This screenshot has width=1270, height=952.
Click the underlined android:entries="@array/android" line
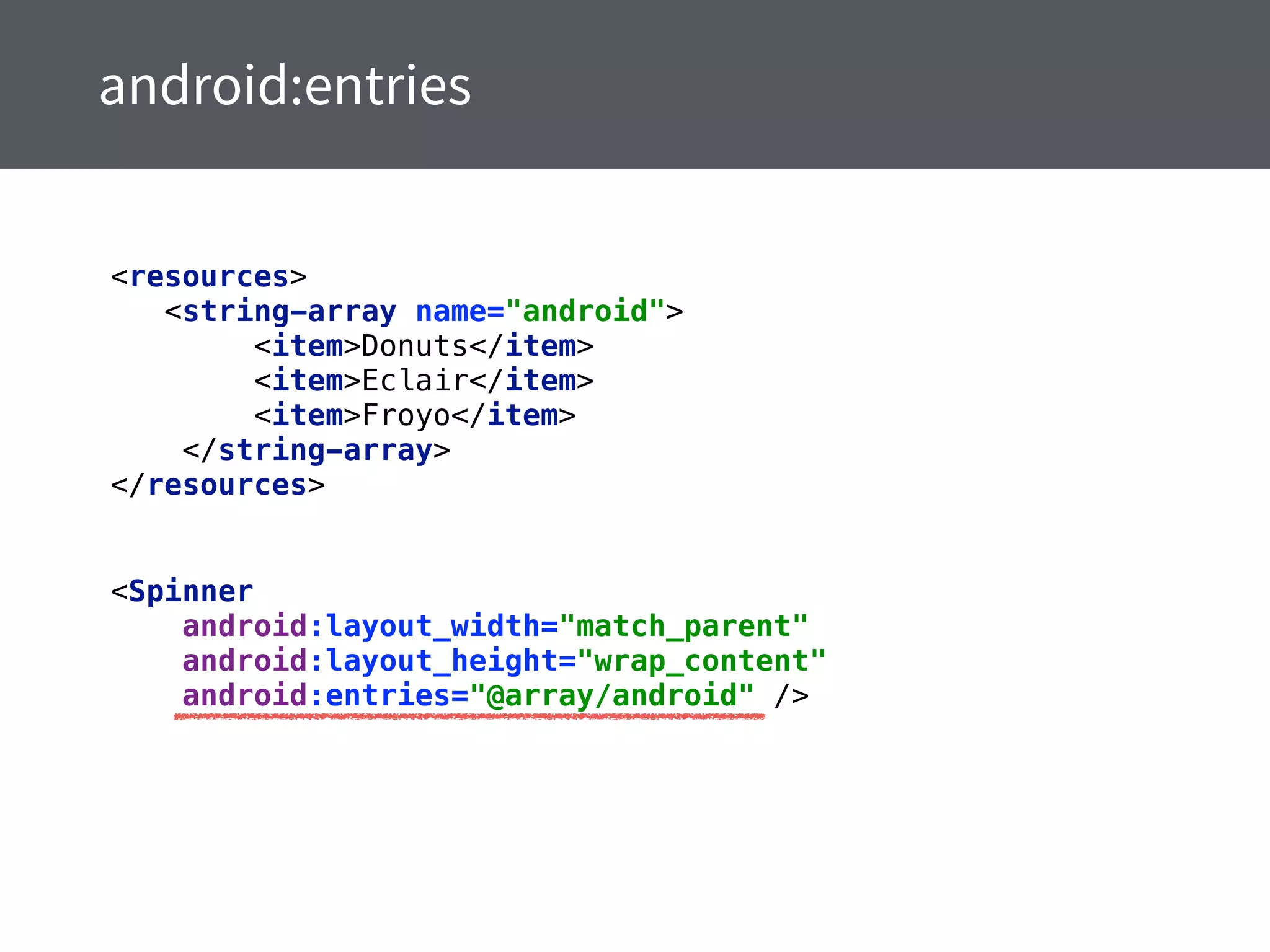coord(495,695)
